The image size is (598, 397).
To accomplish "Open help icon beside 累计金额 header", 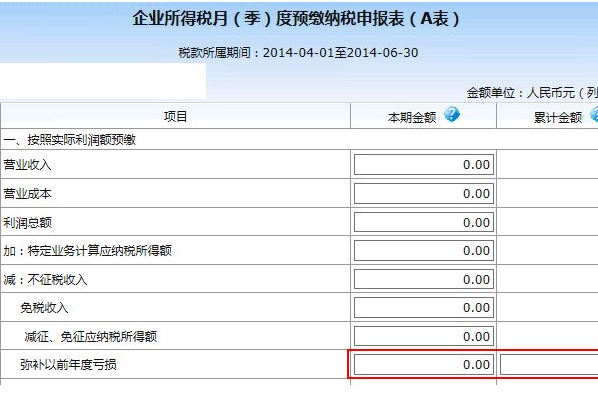I will 594,114.
